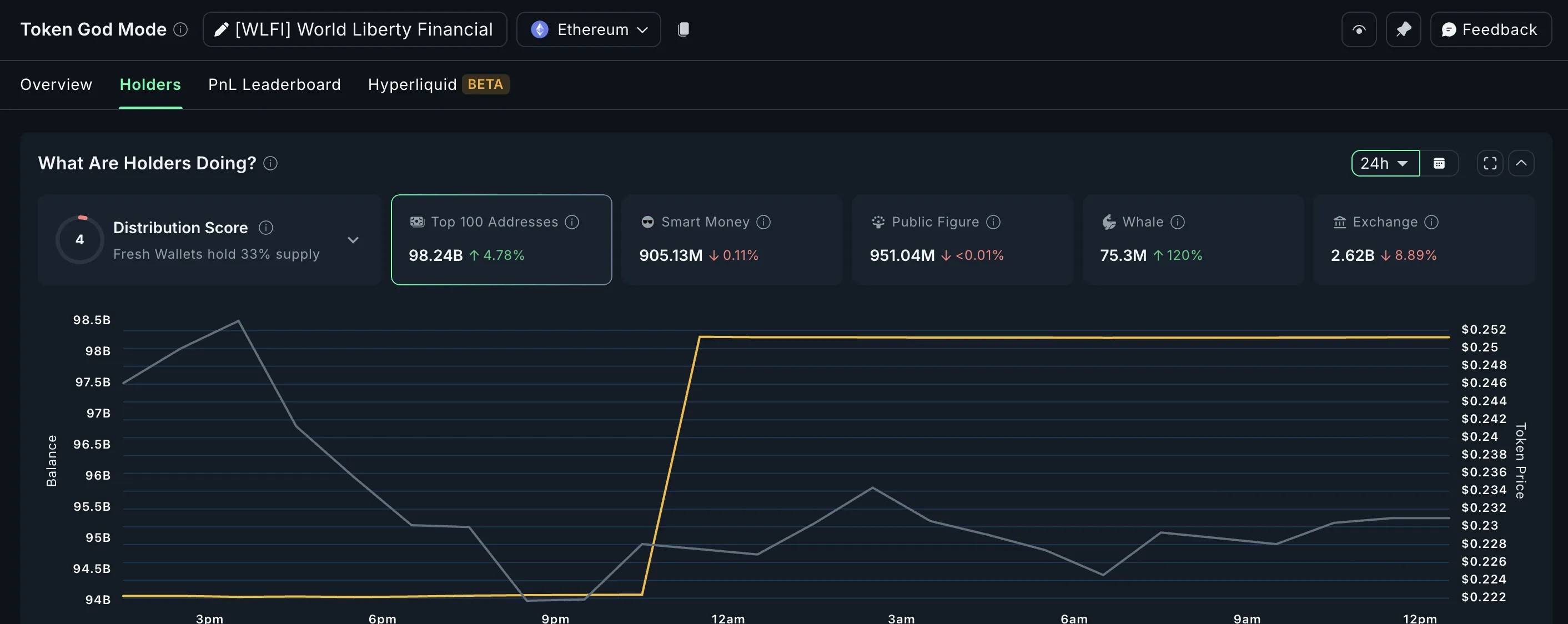Click the 8.89% decrease indicator
1568x624 pixels.
tap(1409, 255)
